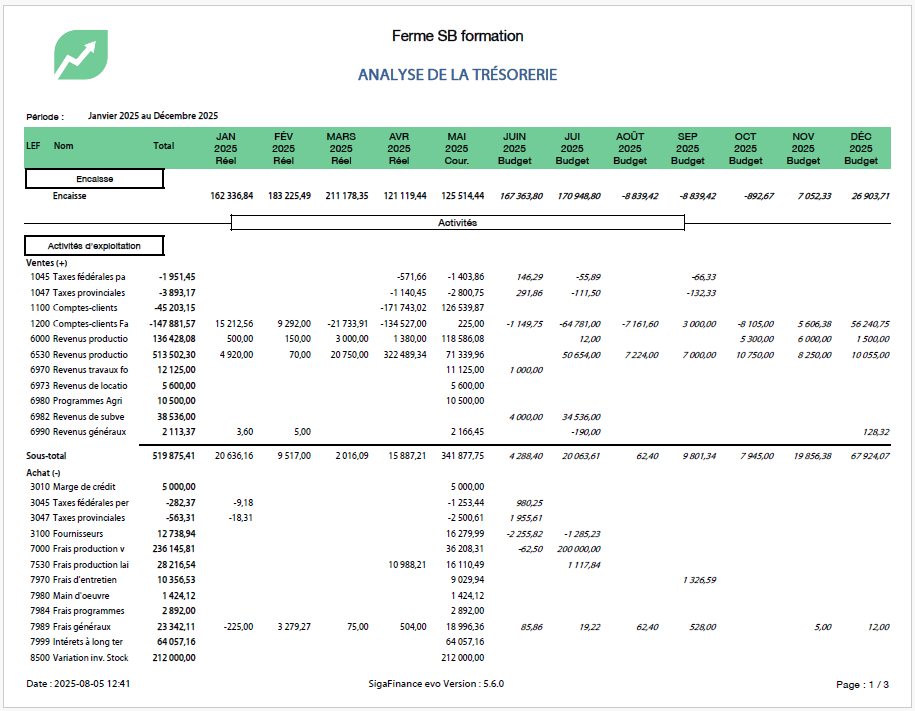This screenshot has height=711, width=915.
Task: Click row '6982 Revenus de subve'
Action: pyautogui.click(x=458, y=416)
